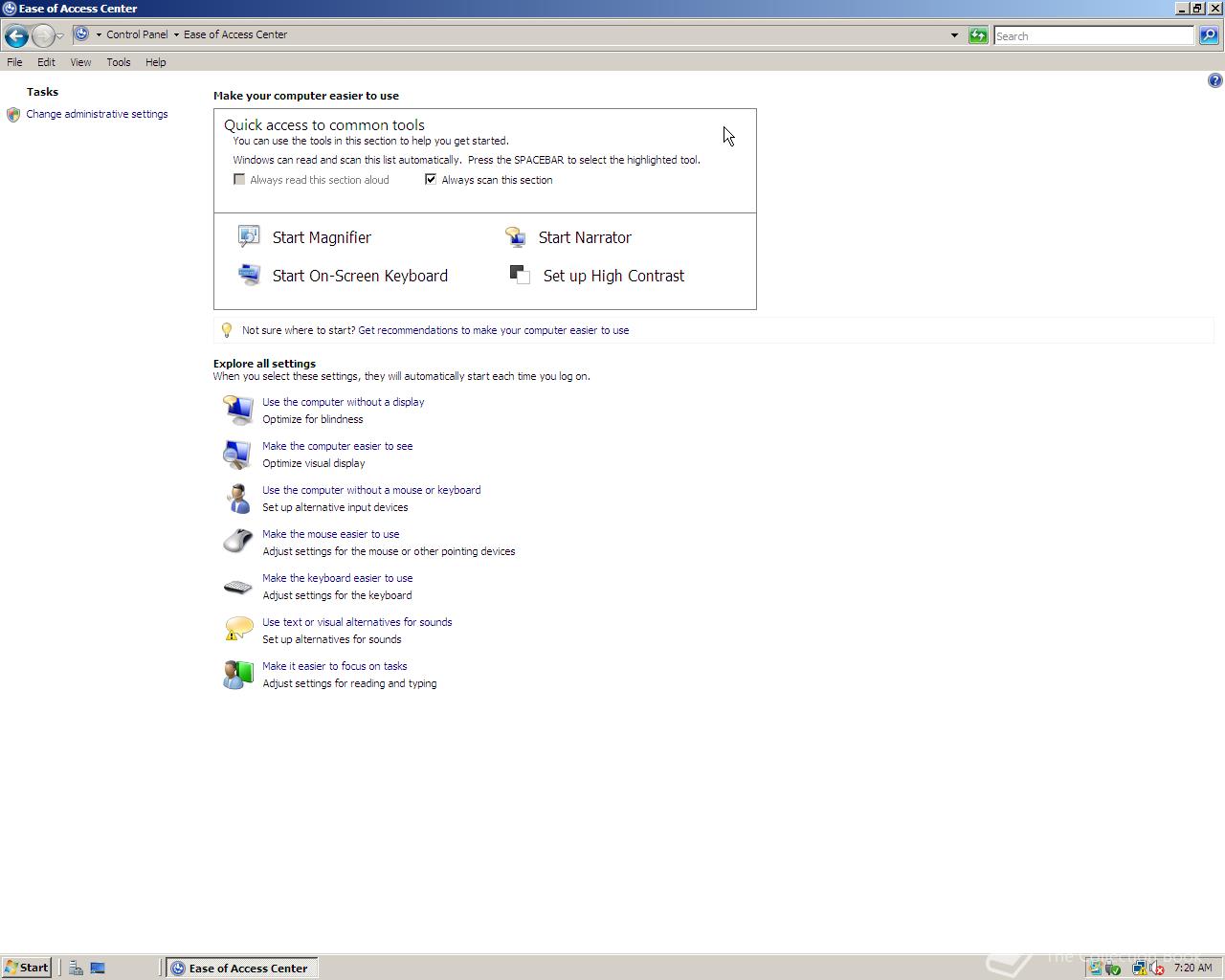Click the green Refresh button

(x=978, y=35)
